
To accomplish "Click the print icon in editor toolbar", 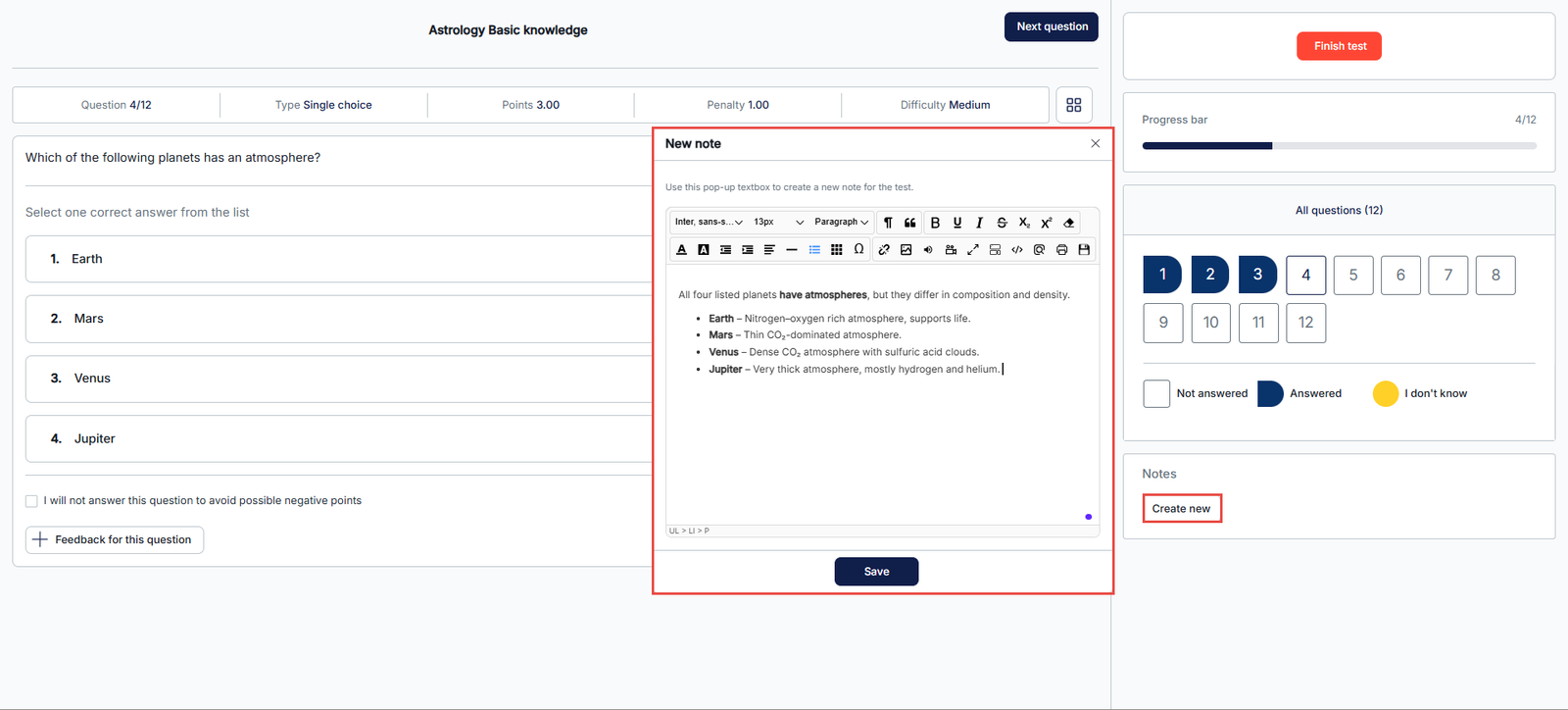I will click(x=1061, y=250).
